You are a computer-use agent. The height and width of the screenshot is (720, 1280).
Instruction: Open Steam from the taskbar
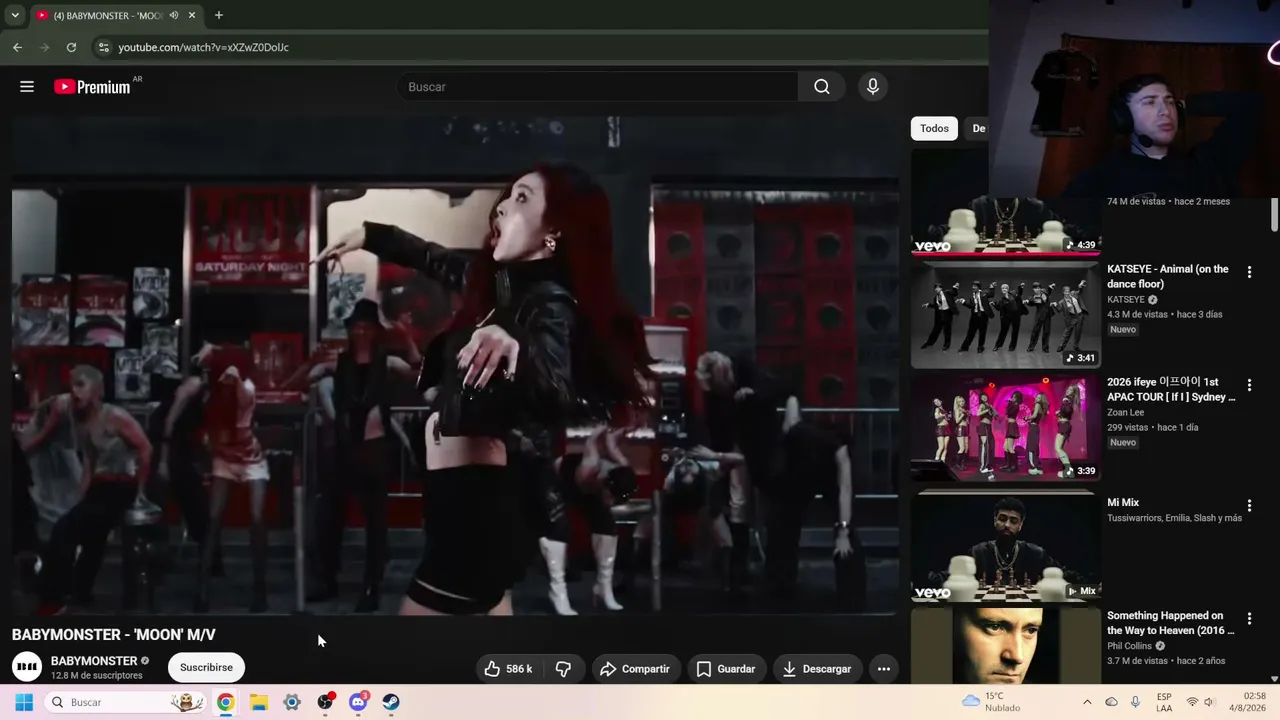coord(391,702)
